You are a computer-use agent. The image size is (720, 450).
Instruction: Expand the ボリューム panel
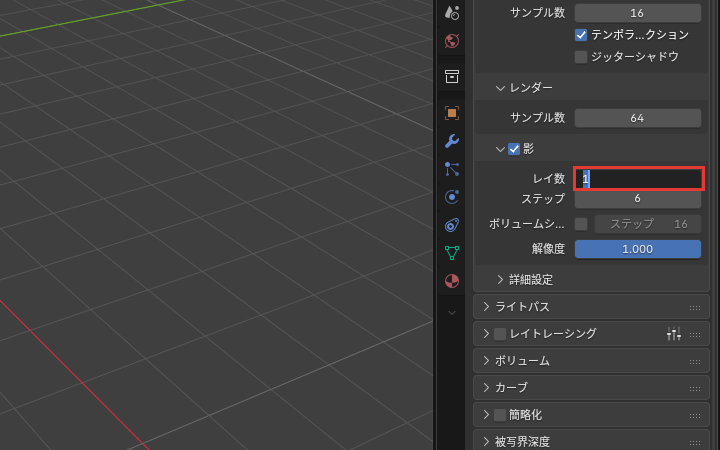click(486, 361)
